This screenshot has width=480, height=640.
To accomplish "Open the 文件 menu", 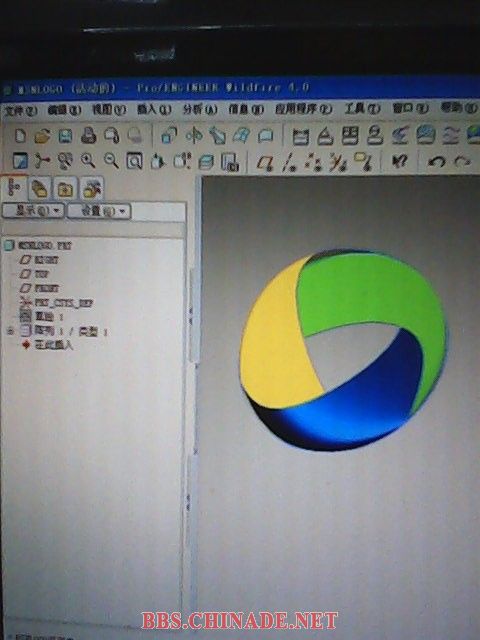I will point(20,110).
